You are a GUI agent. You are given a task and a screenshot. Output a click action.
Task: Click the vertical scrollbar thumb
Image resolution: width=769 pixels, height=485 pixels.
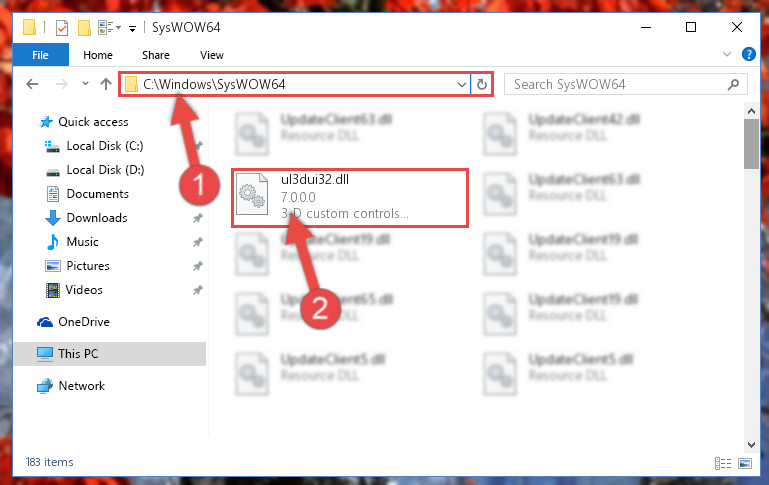751,144
